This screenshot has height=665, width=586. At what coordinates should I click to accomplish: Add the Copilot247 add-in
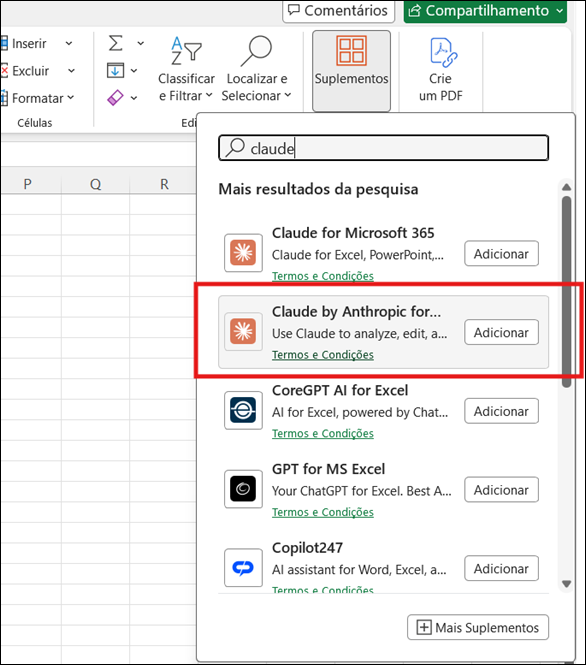(501, 568)
